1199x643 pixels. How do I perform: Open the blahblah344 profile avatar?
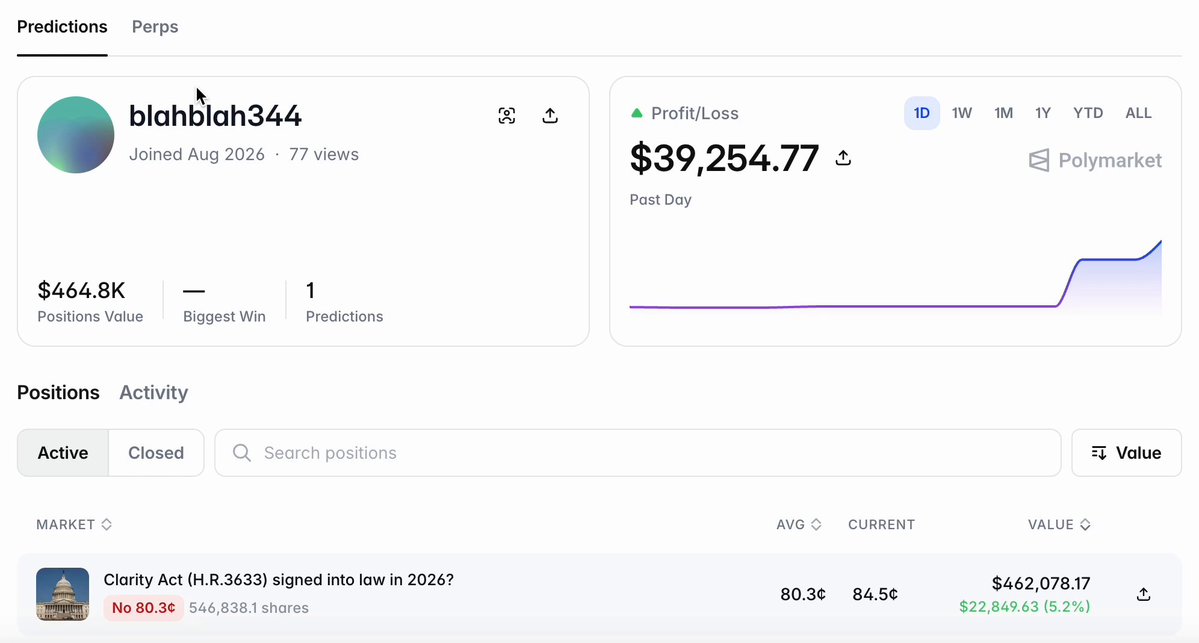tap(76, 135)
